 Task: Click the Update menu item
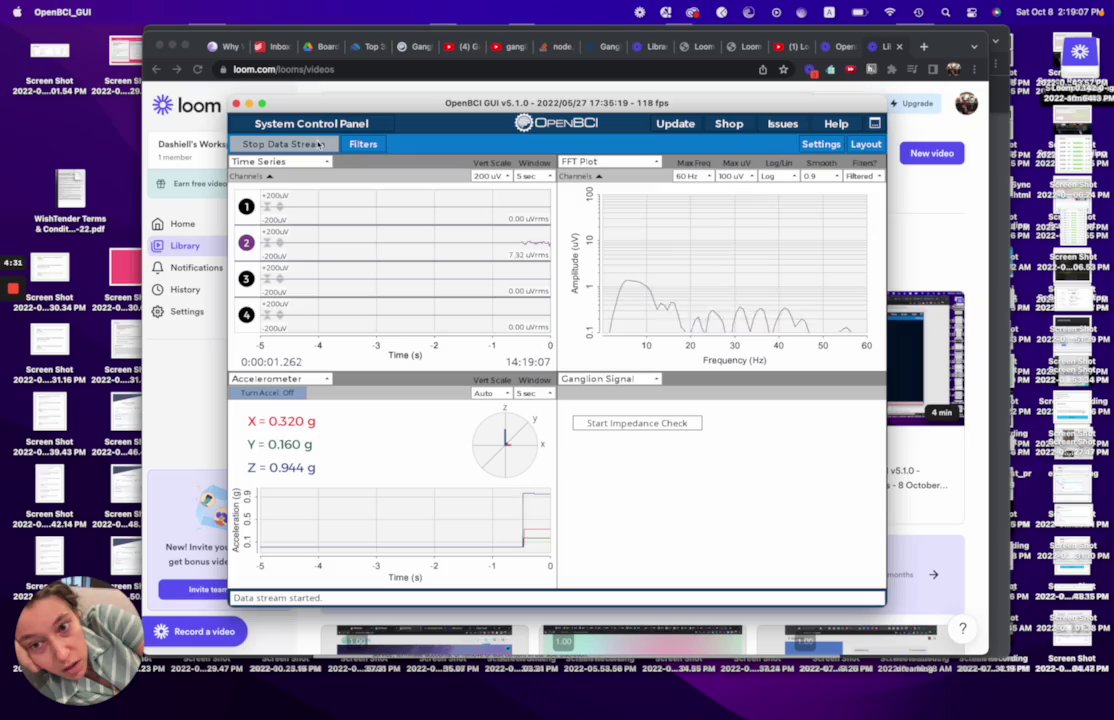[x=675, y=124]
